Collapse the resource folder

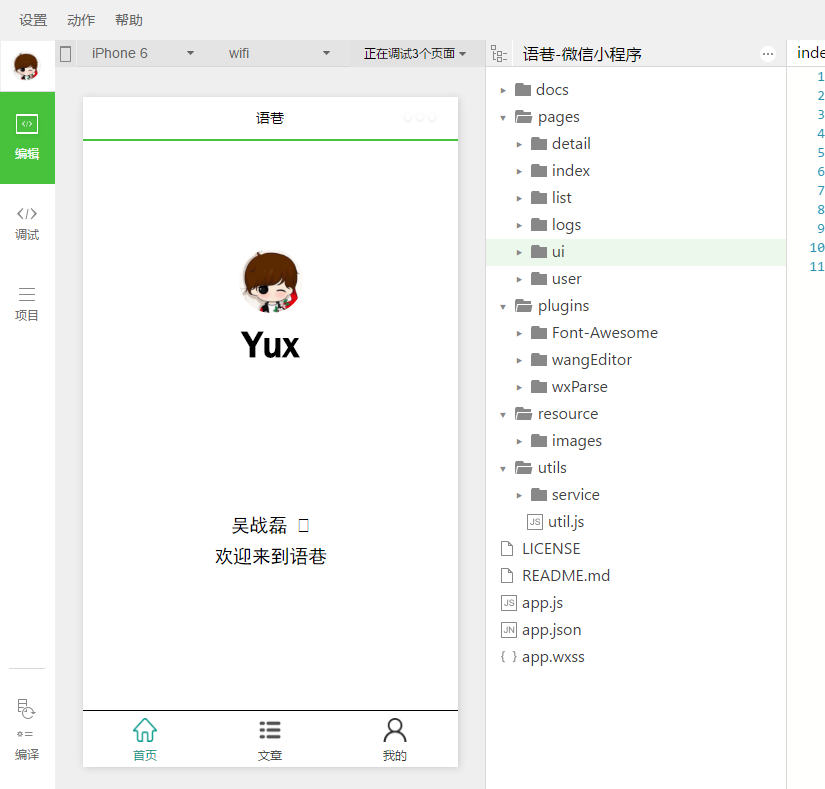(x=503, y=414)
